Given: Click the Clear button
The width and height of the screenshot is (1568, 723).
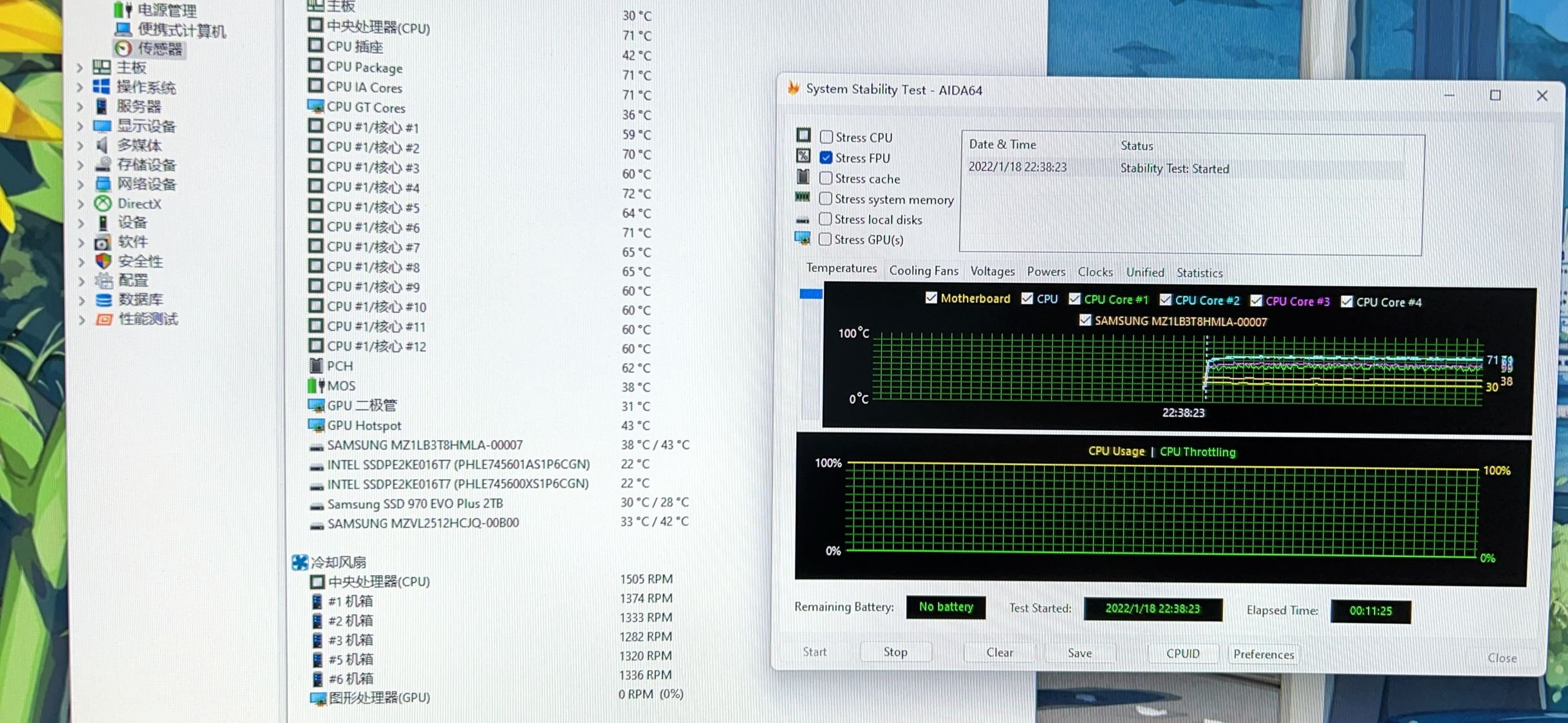Looking at the screenshot, I should pyautogui.click(x=1000, y=652).
